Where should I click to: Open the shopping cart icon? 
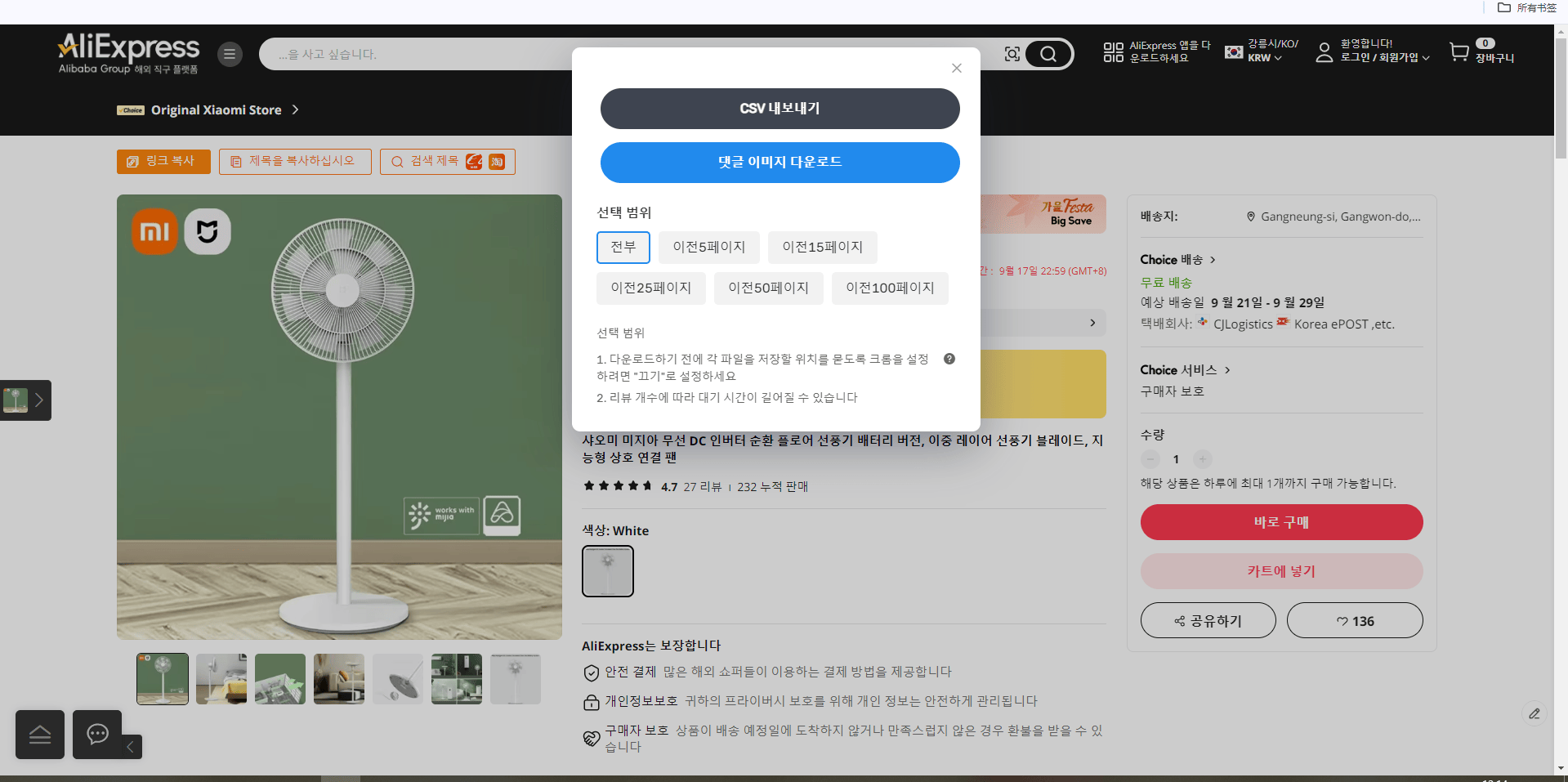coord(1459,52)
